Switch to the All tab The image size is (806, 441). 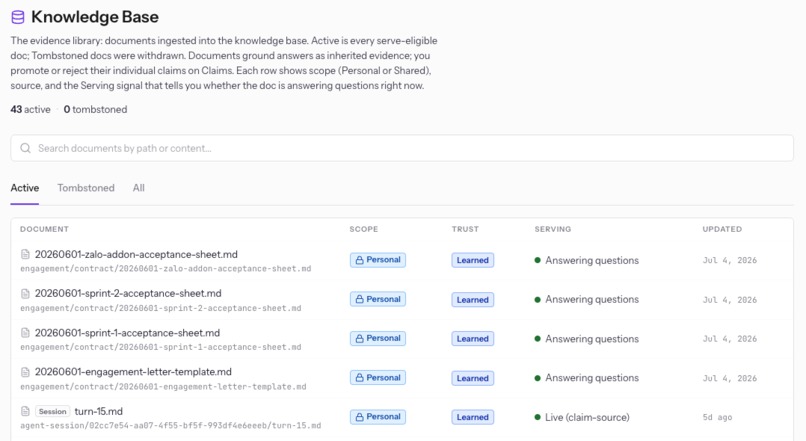pos(139,188)
